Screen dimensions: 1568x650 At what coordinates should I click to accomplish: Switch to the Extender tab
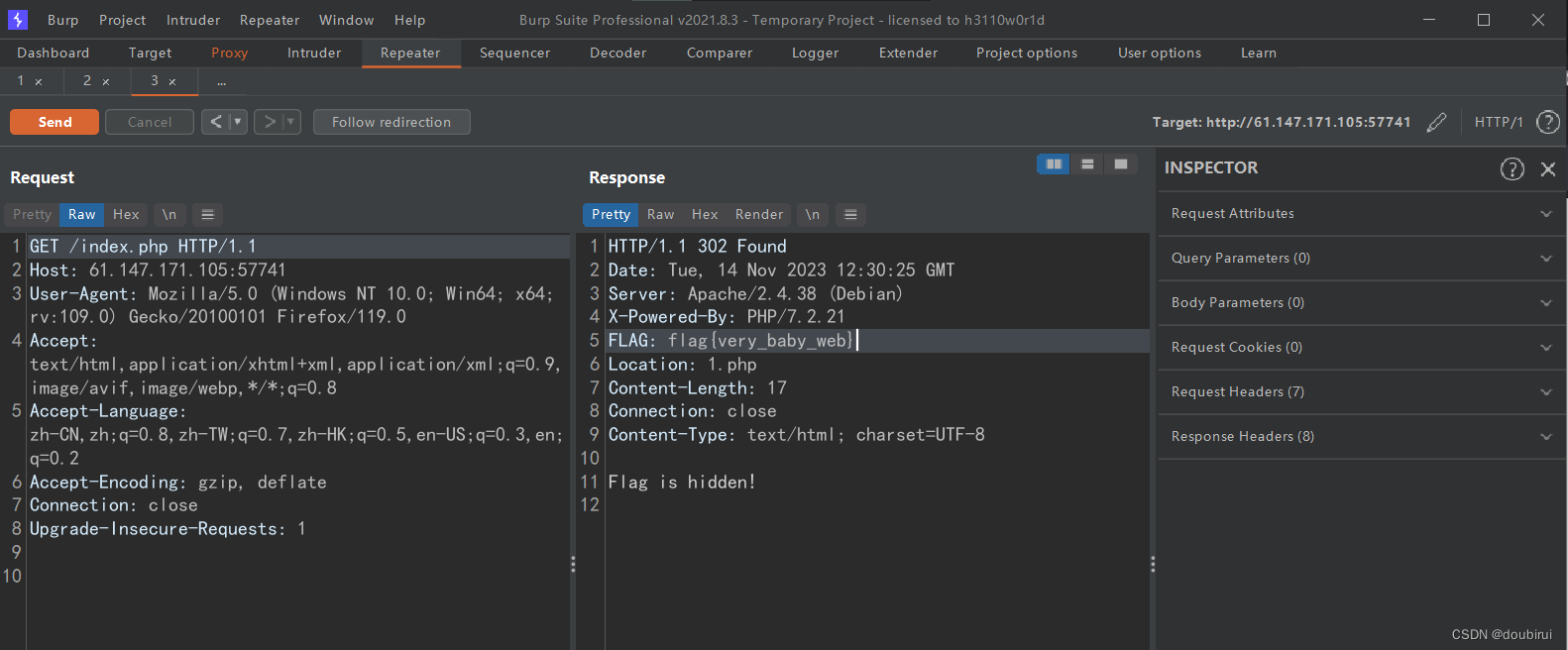pyautogui.click(x=908, y=54)
